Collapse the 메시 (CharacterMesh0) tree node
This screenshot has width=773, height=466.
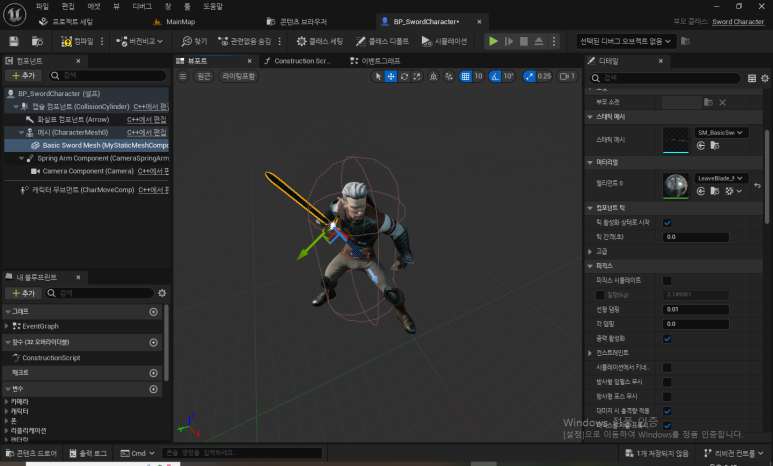[21, 133]
